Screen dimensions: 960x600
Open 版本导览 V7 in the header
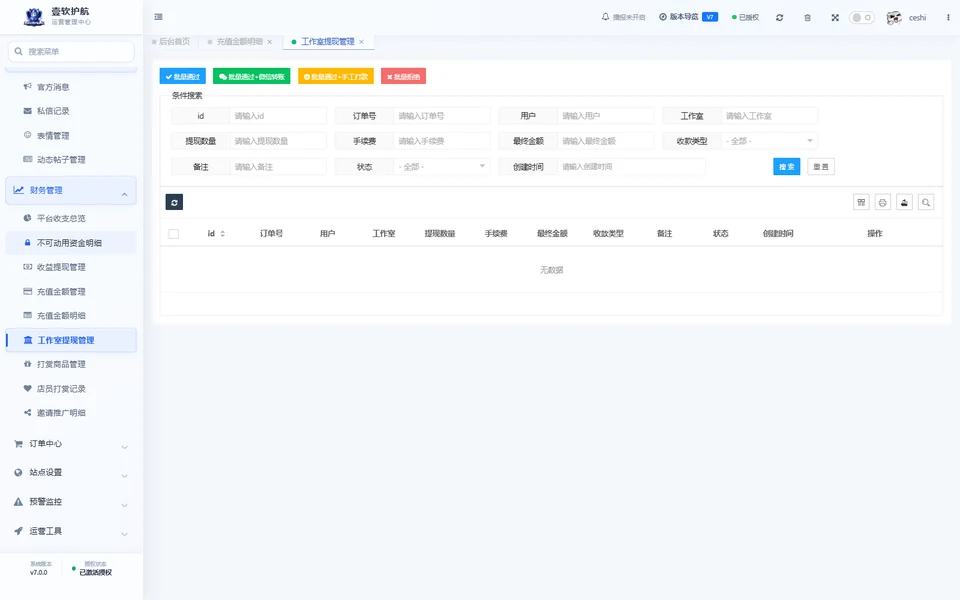tap(688, 17)
